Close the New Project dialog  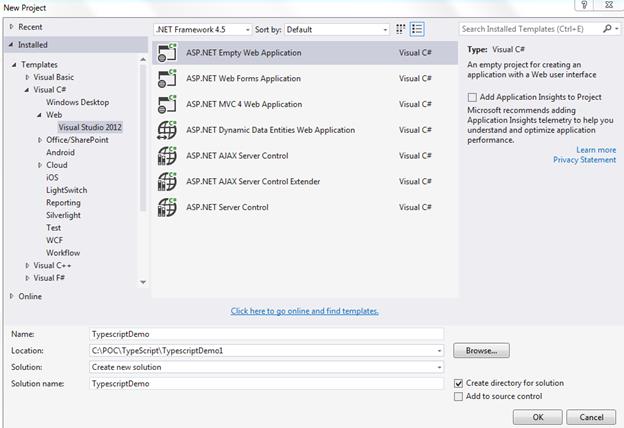[x=609, y=4]
